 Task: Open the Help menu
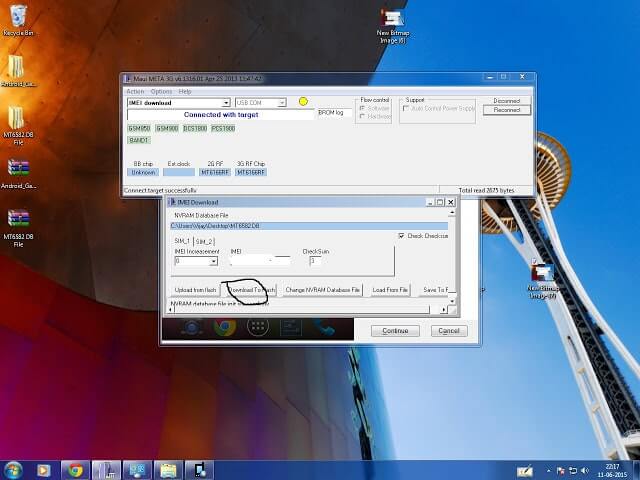[185, 91]
